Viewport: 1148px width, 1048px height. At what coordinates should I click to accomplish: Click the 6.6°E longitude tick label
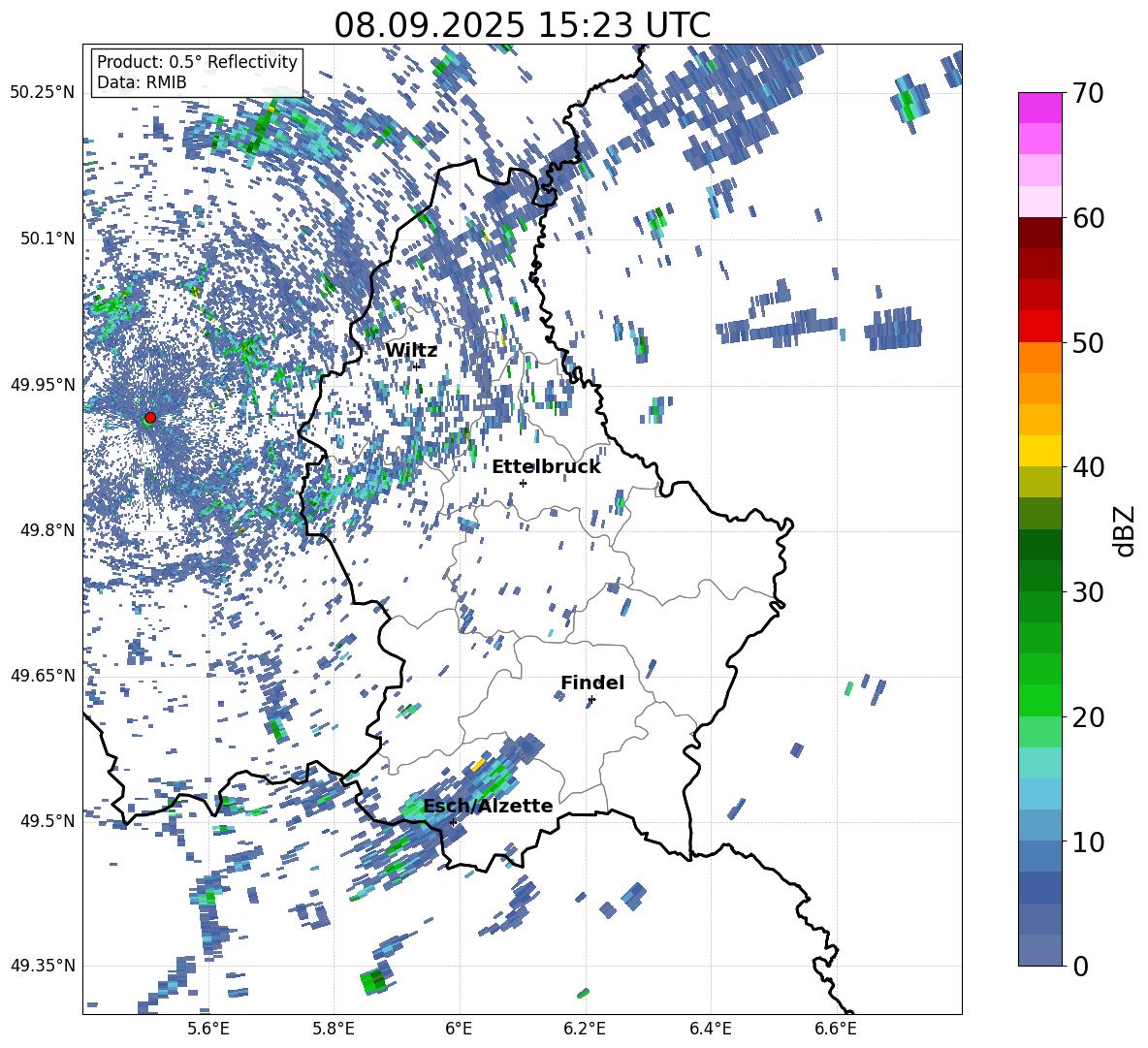pyautogui.click(x=836, y=1029)
